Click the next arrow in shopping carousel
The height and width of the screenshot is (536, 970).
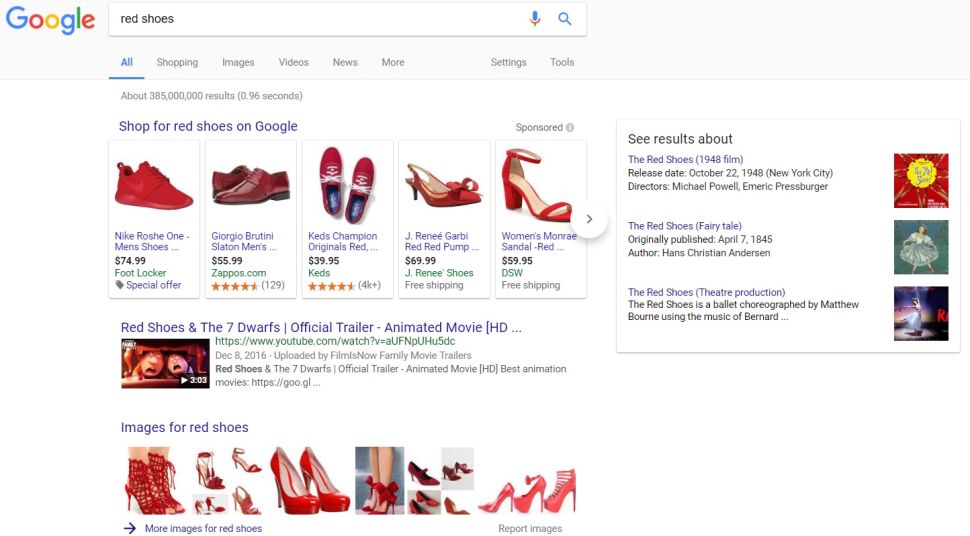click(590, 219)
